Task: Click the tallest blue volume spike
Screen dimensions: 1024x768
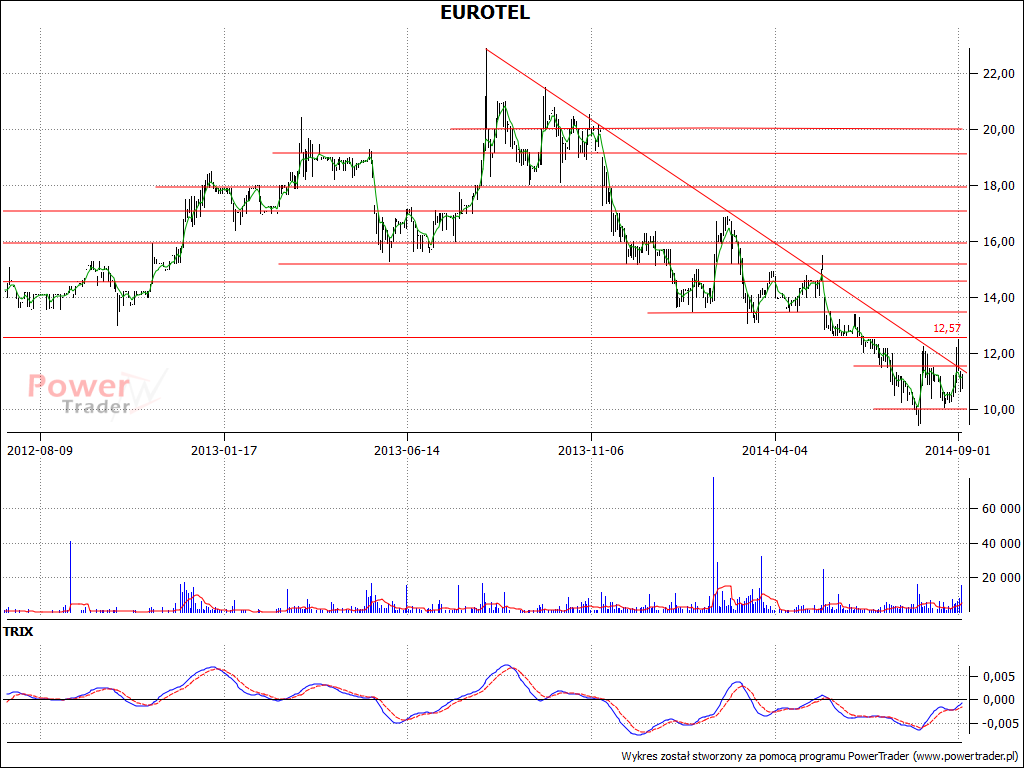Action: point(713,544)
